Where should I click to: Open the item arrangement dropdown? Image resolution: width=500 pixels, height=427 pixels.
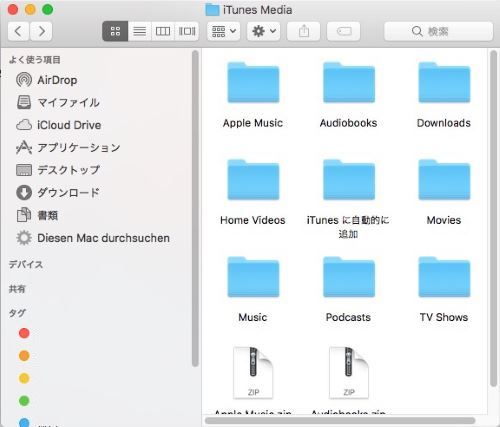point(223,31)
